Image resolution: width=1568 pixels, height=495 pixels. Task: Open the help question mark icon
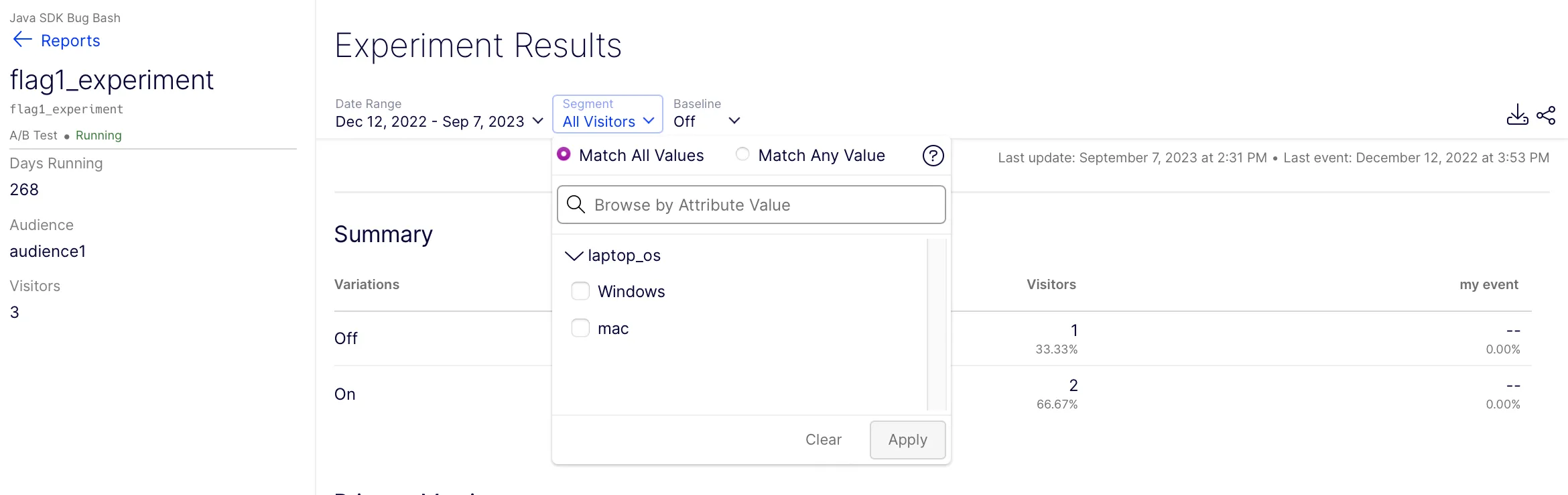933,156
